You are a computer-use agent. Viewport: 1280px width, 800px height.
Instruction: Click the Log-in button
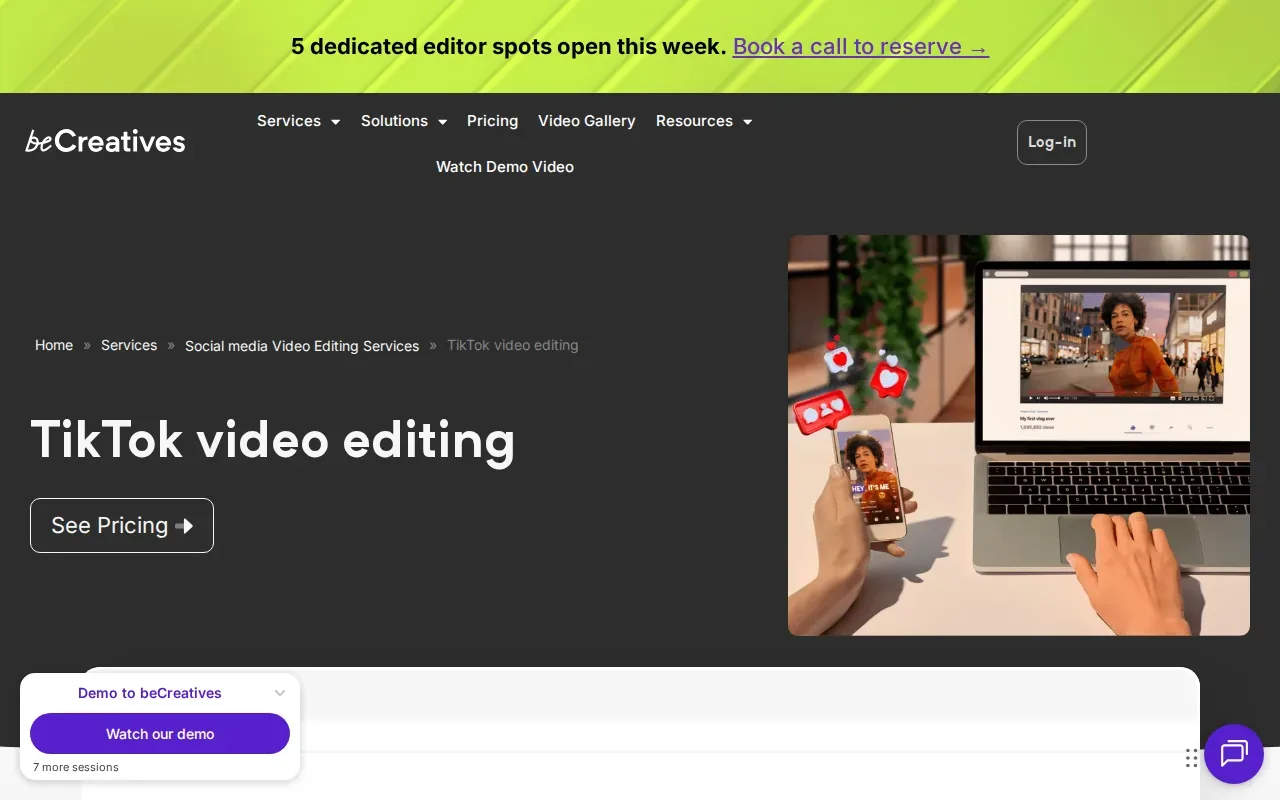pos(1052,142)
